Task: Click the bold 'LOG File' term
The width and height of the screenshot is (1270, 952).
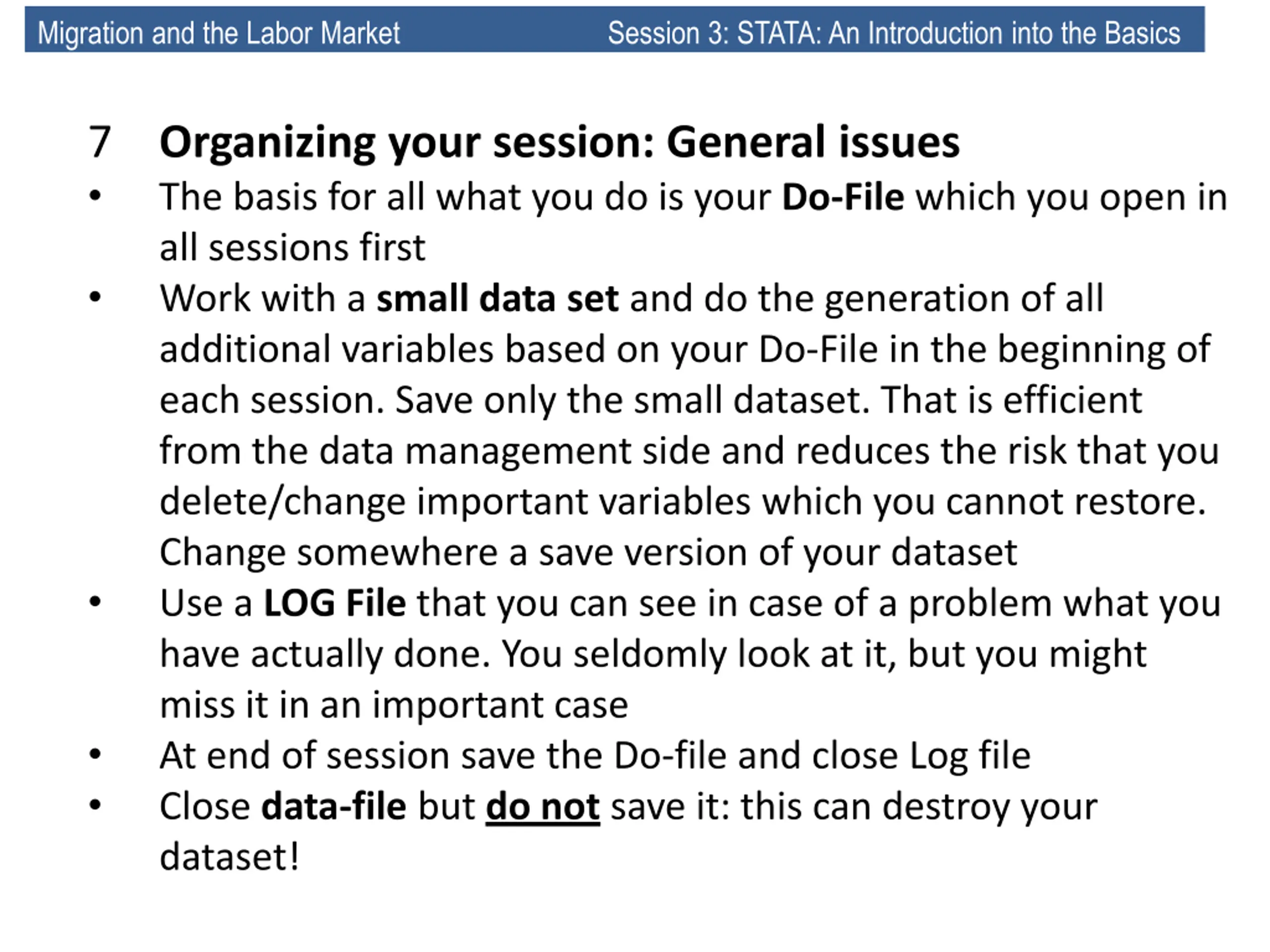Action: tap(334, 604)
